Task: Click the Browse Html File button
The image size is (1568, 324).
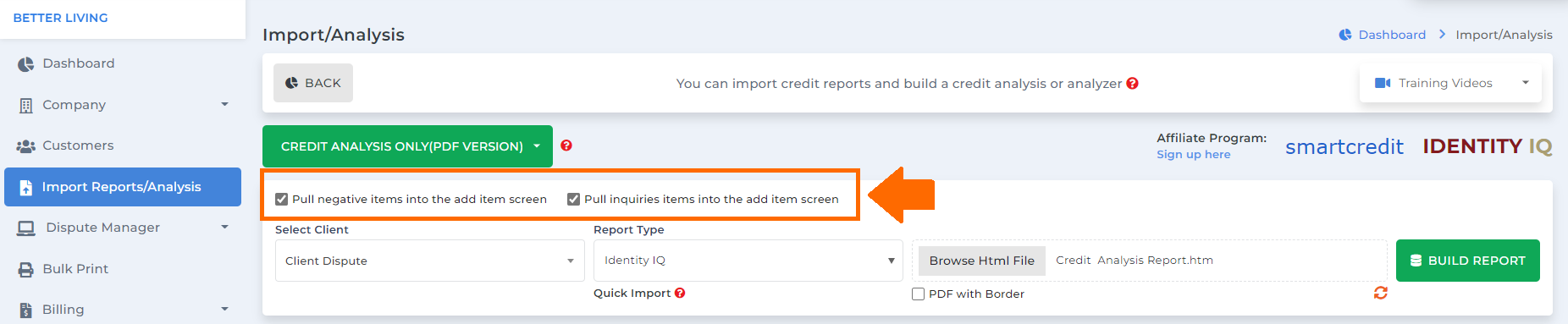Action: (x=981, y=261)
